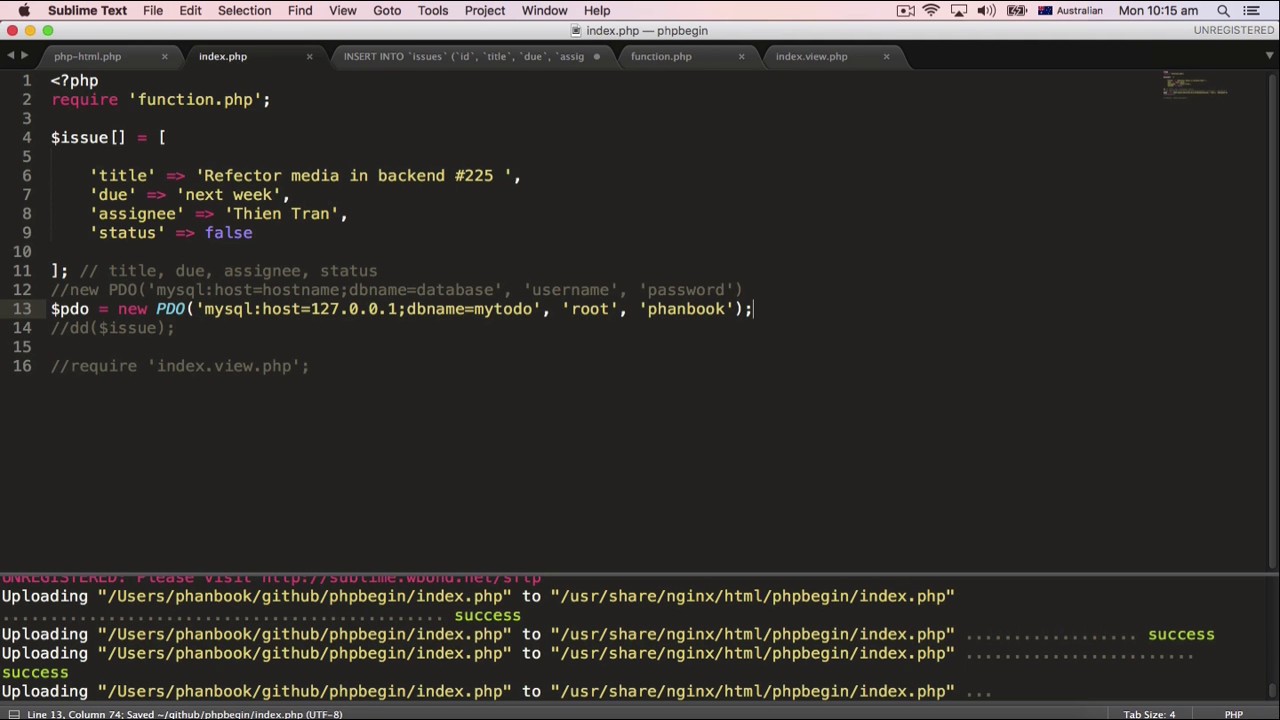Click the battery status icon
The height and width of the screenshot is (720, 1280).
tap(1017, 10)
